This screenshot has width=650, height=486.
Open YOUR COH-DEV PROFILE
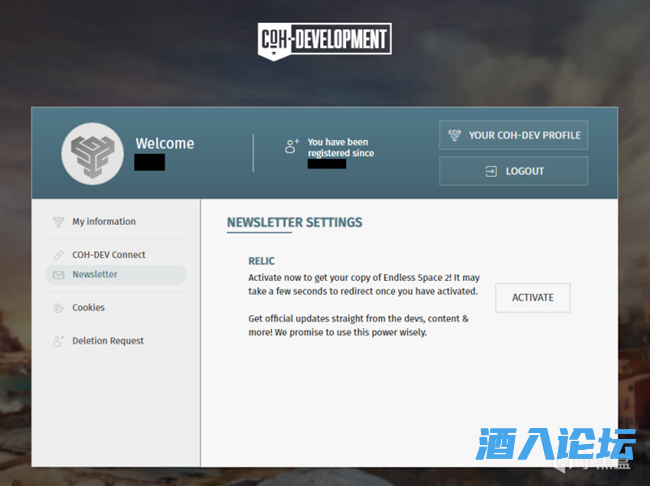(x=513, y=136)
